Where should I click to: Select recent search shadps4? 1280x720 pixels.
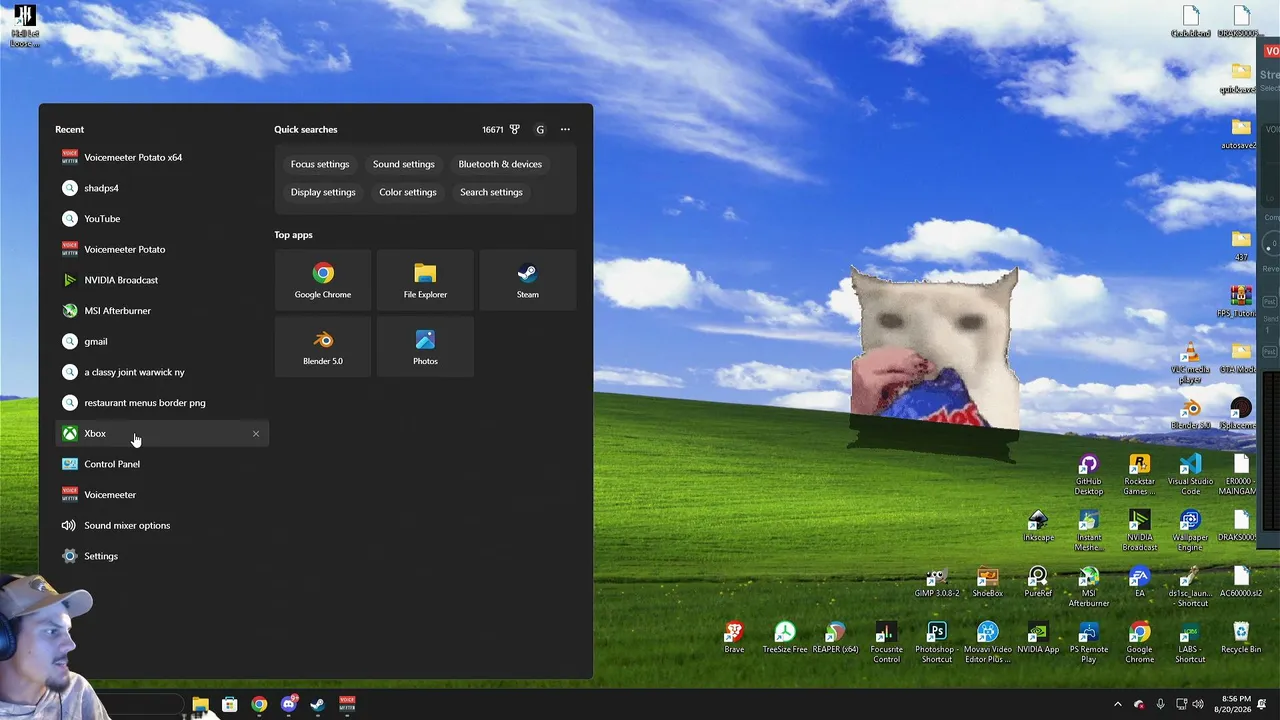click(162, 188)
